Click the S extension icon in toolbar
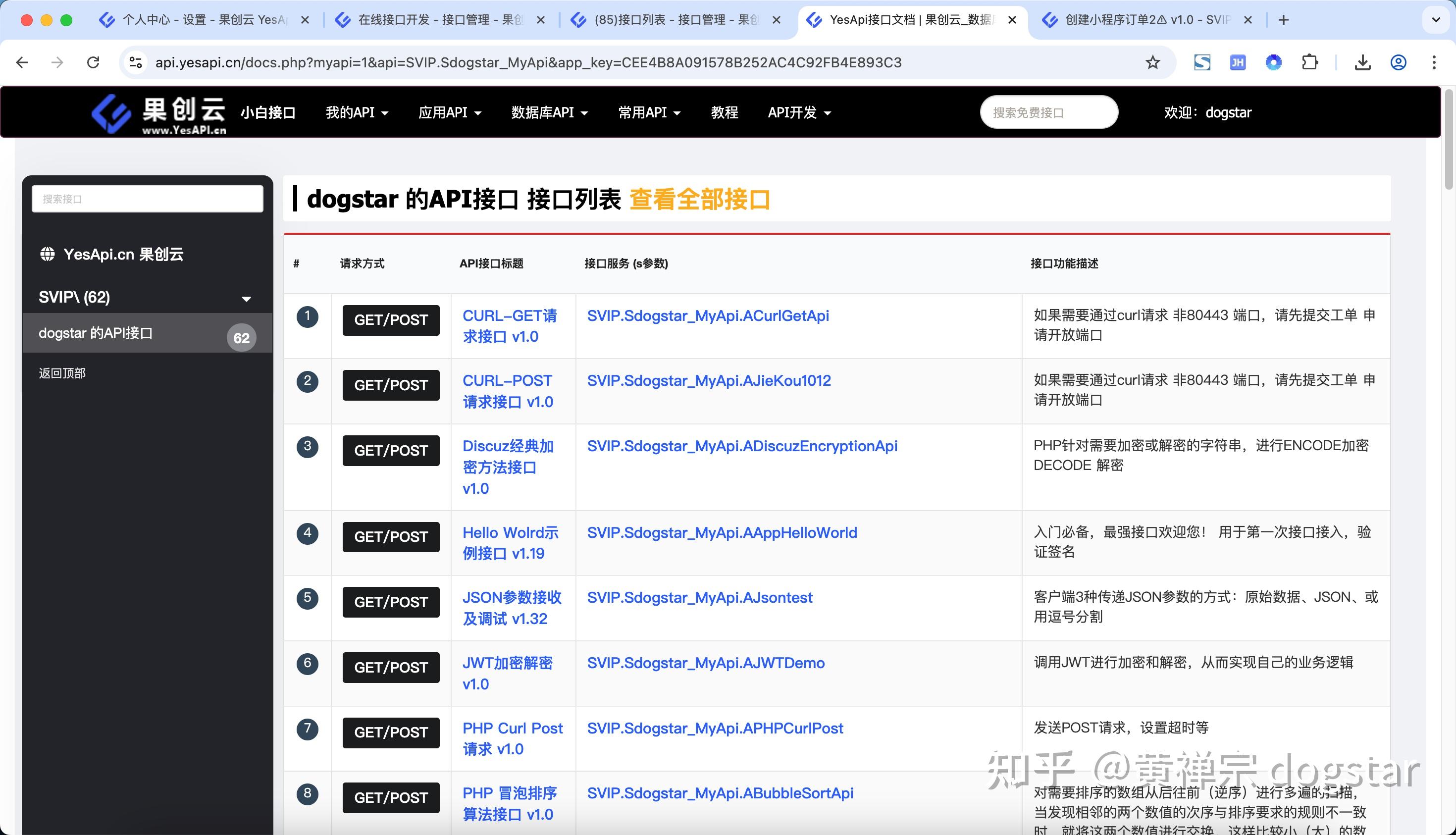Viewport: 1456px width, 835px height. tap(1202, 62)
